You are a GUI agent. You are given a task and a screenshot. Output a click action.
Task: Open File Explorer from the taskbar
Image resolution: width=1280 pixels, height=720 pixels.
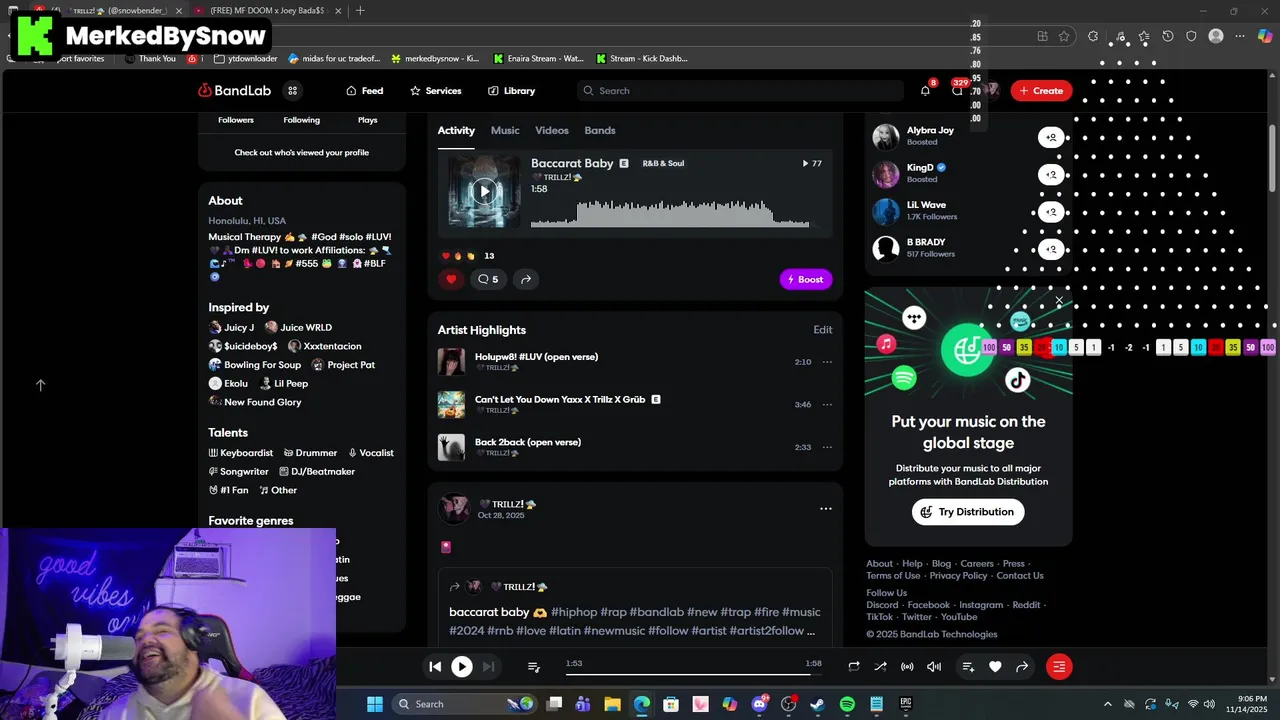612,704
